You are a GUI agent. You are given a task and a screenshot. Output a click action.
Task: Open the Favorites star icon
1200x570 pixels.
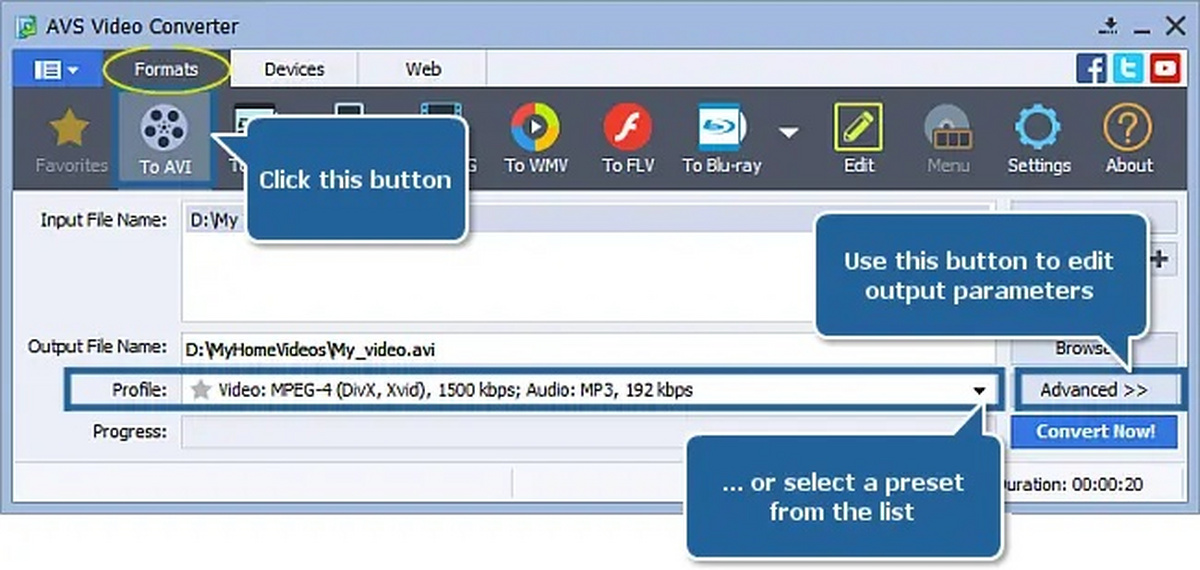(x=71, y=138)
